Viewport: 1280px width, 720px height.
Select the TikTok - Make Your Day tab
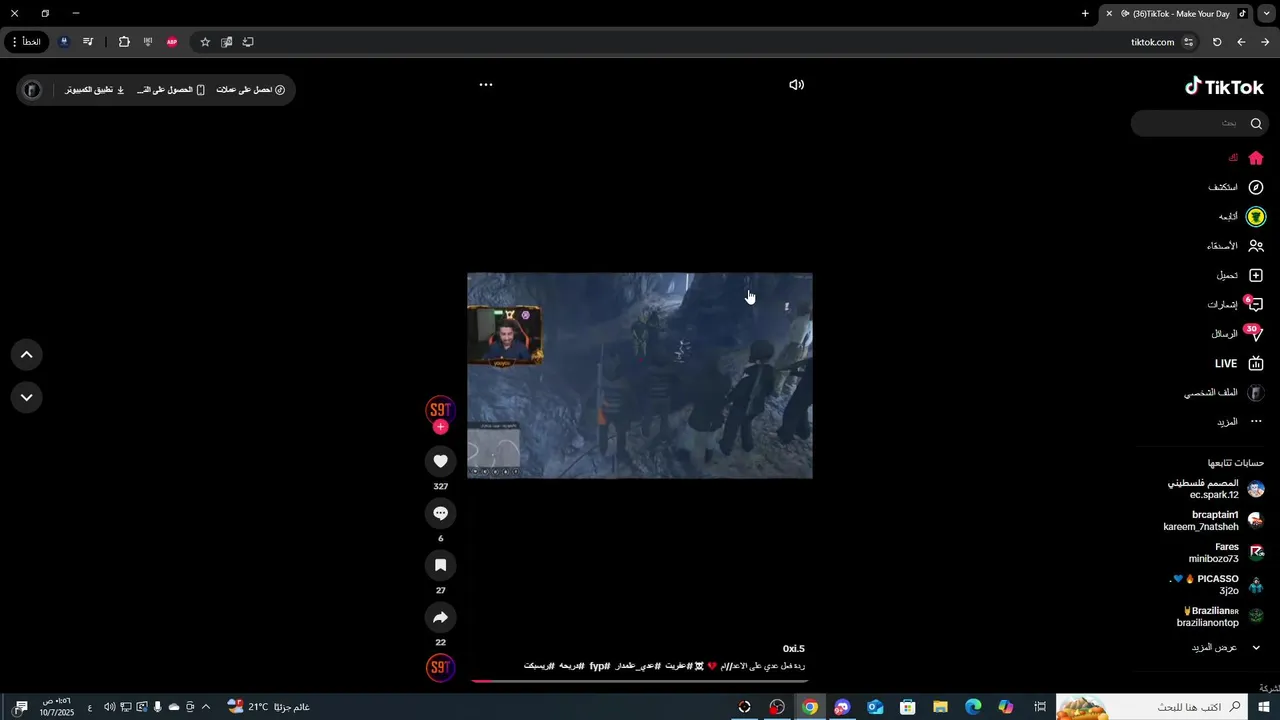click(1176, 14)
